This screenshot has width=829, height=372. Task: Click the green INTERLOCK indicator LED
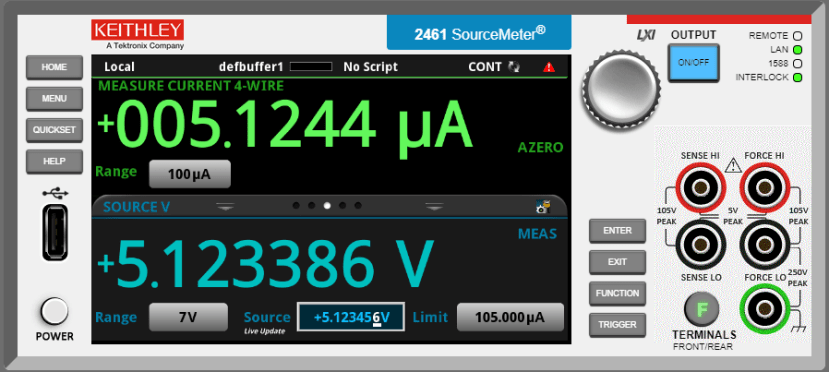click(x=797, y=78)
